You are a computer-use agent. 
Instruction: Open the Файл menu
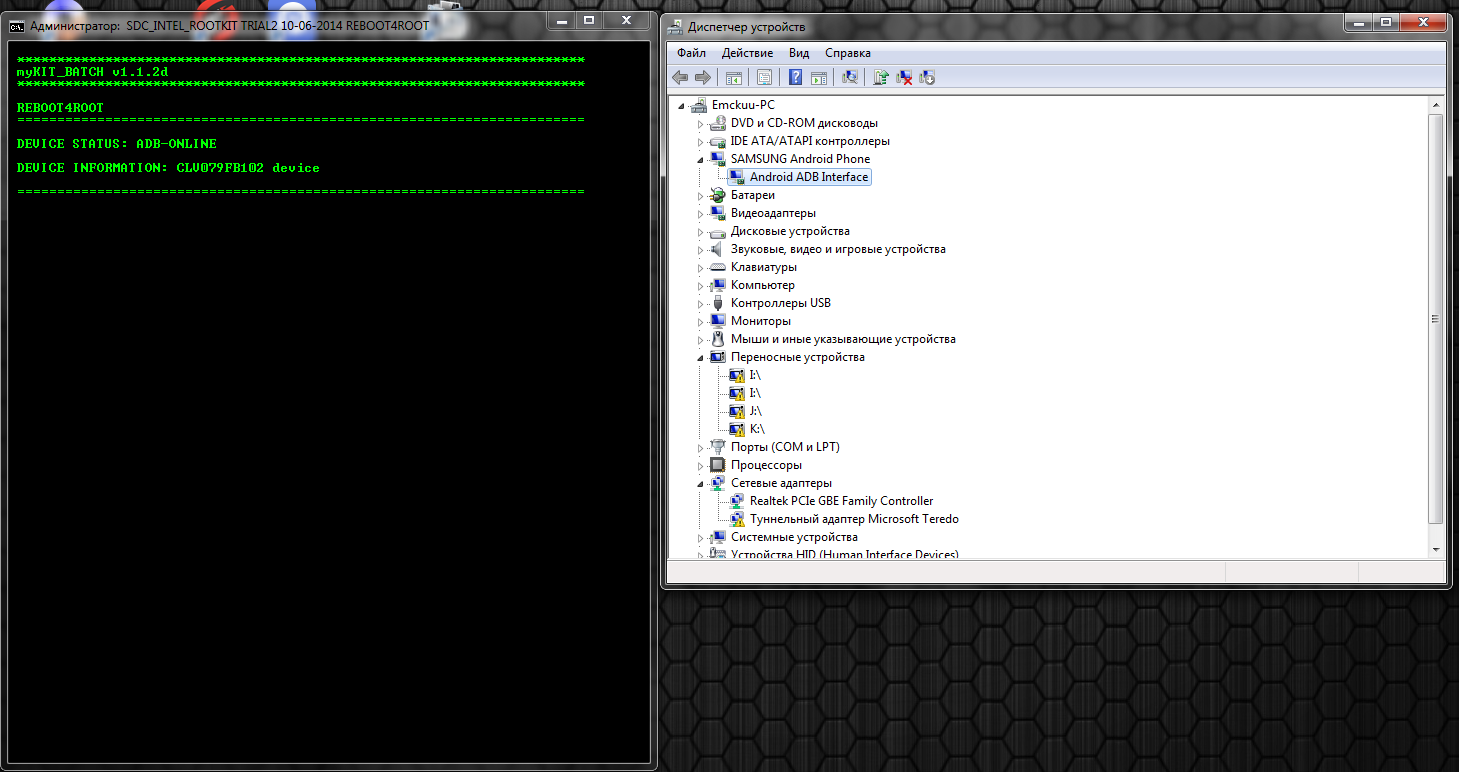[x=691, y=53]
